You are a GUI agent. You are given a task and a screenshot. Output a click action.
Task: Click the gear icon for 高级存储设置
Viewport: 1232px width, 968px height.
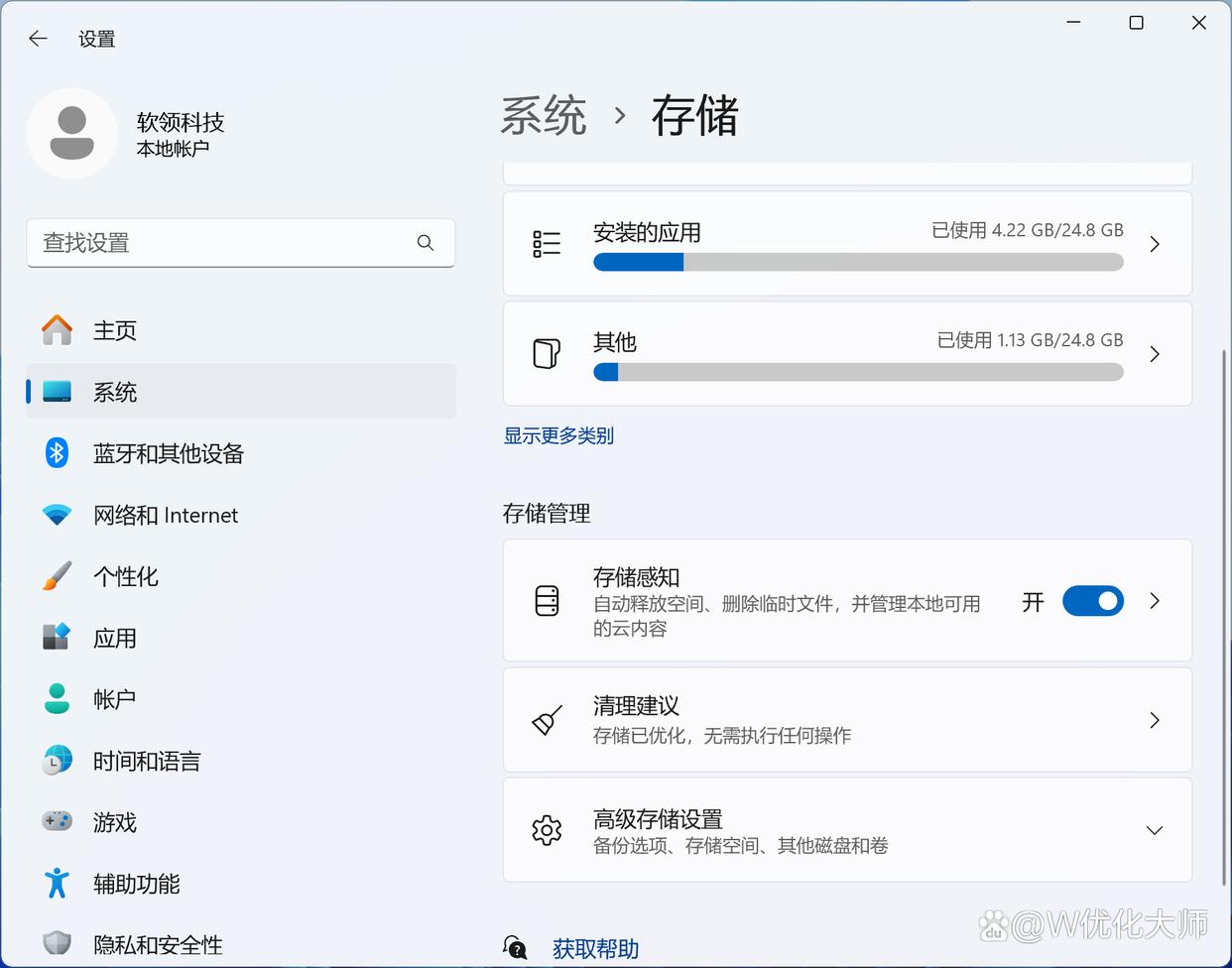point(547,830)
